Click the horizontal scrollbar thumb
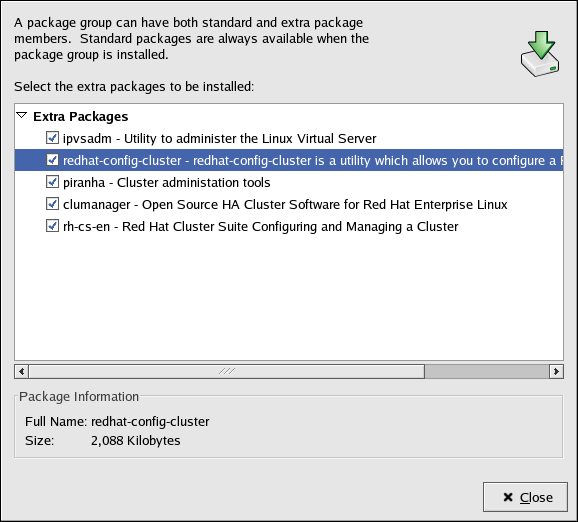Screen dimensions: 578x522 (227, 371)
